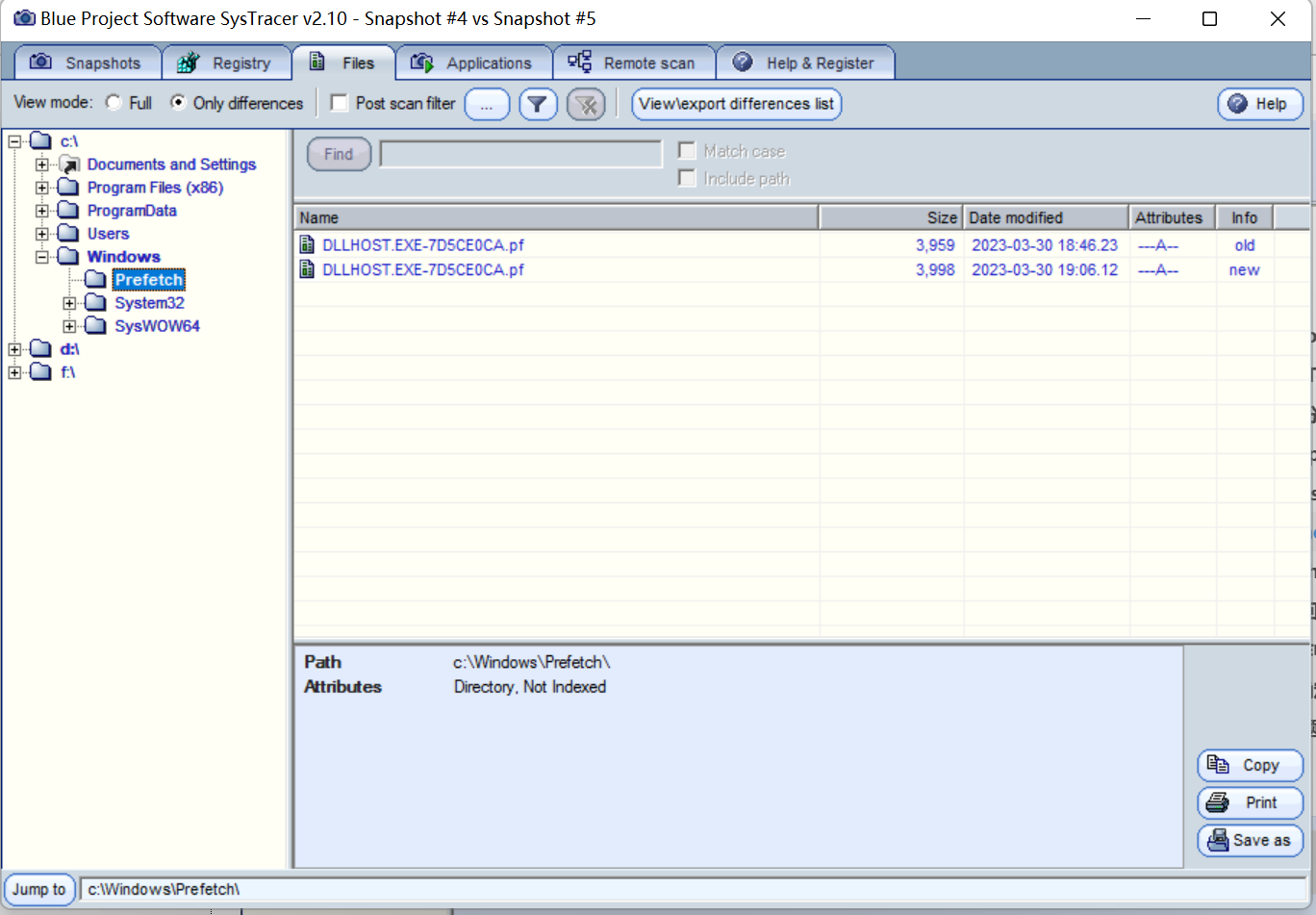Screen dimensions: 1316x915
Task: Expand the d:\ drive node
Action: pyautogui.click(x=14, y=349)
